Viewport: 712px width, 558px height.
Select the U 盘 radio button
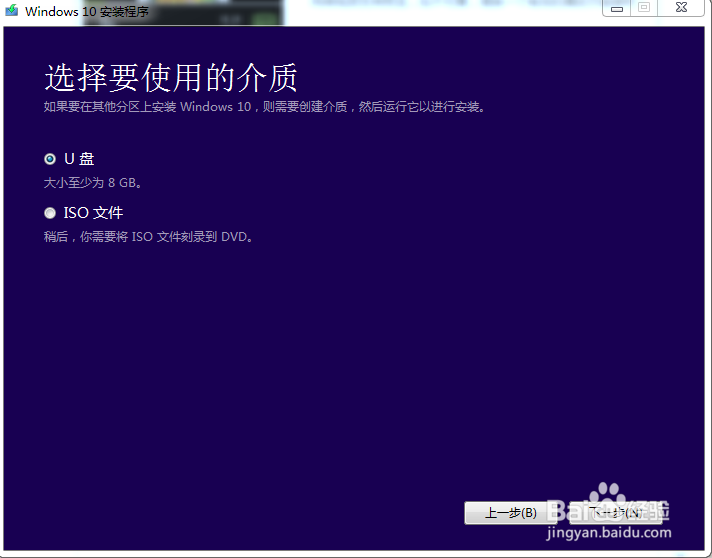[50, 159]
